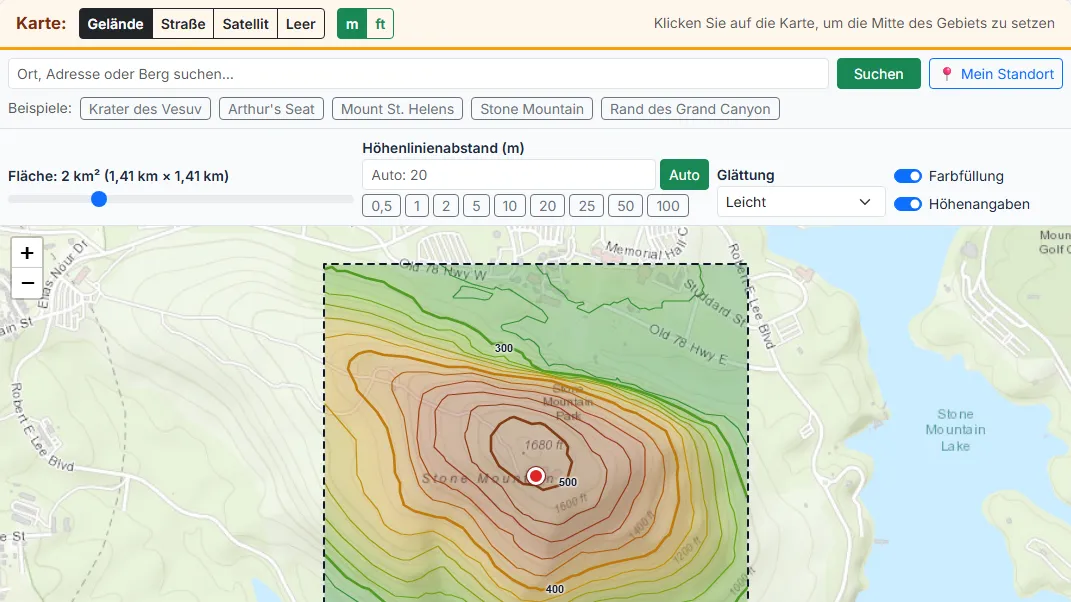The height and width of the screenshot is (602, 1071).
Task: Focus the Höhenlinienabstand input field
Action: point(509,175)
